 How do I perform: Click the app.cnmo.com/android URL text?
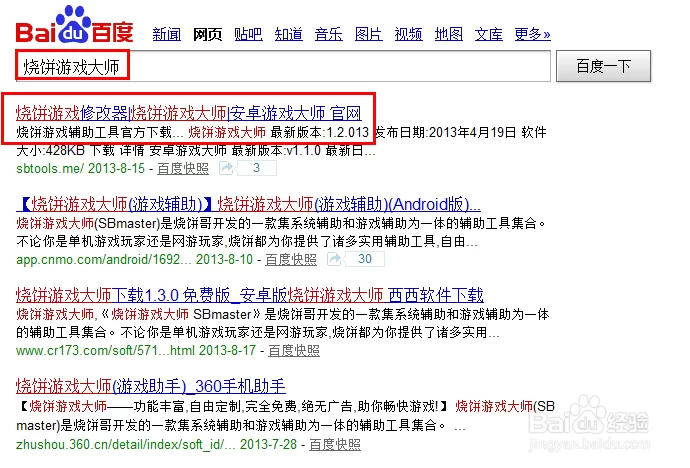click(x=104, y=260)
